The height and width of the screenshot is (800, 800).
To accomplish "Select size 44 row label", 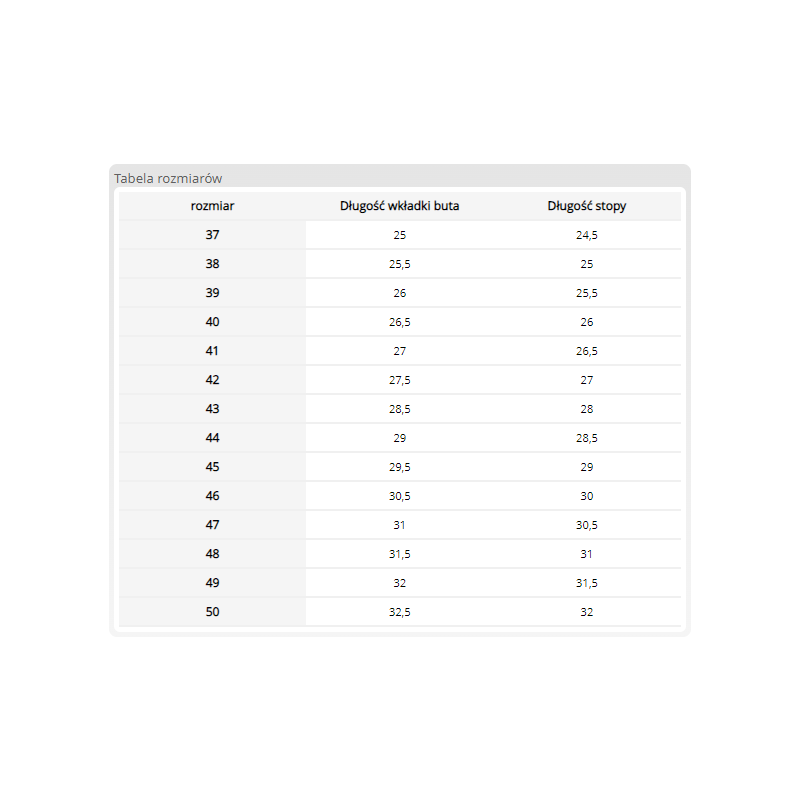I will point(213,438).
